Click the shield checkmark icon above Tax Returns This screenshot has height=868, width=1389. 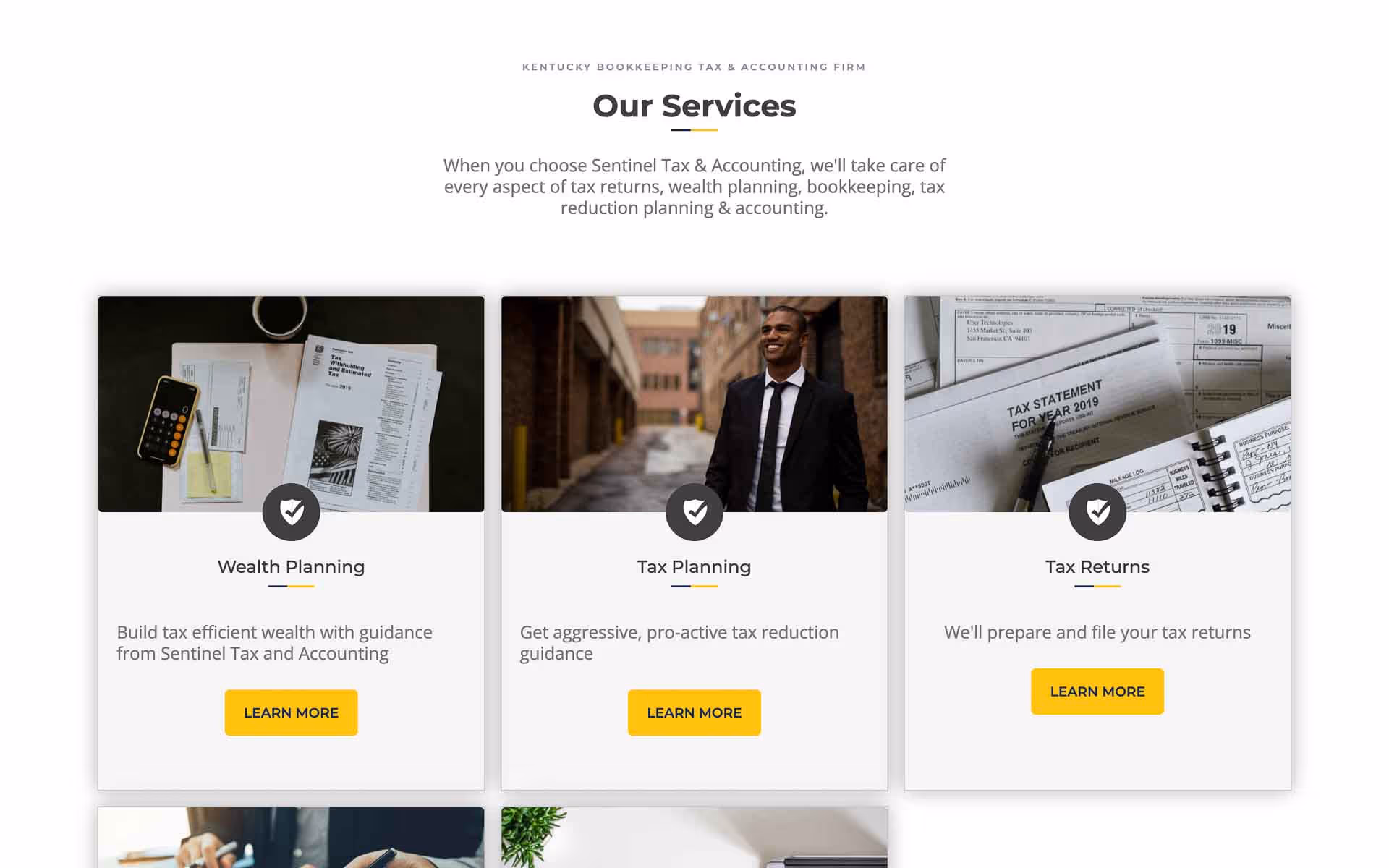(x=1097, y=511)
